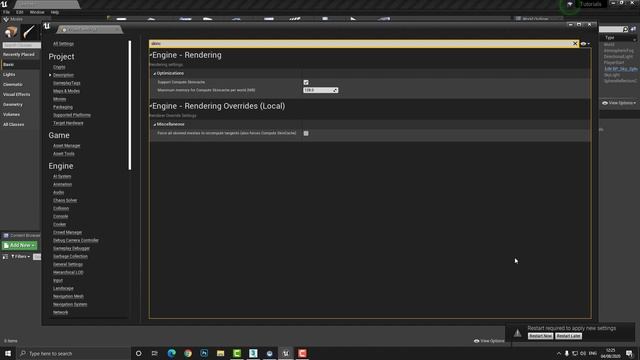Open Steam from taskbar

tap(269, 353)
